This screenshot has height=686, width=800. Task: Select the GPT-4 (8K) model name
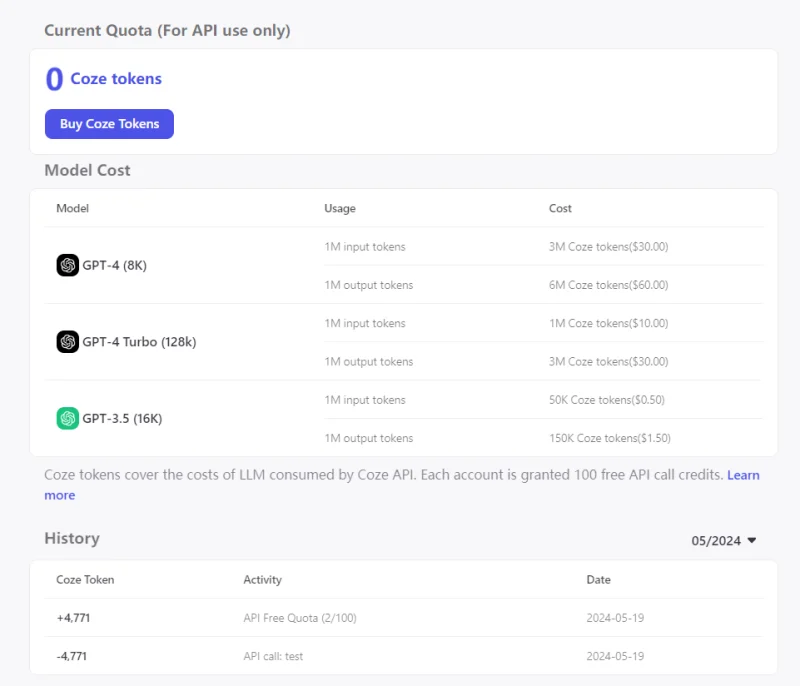114,265
